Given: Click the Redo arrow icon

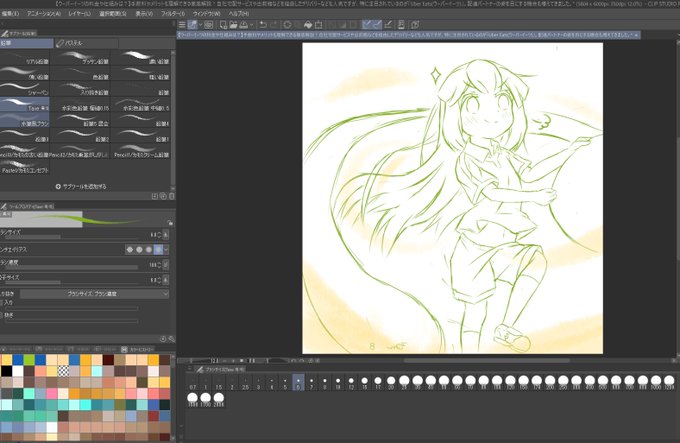Looking at the screenshot, I should click(273, 25).
